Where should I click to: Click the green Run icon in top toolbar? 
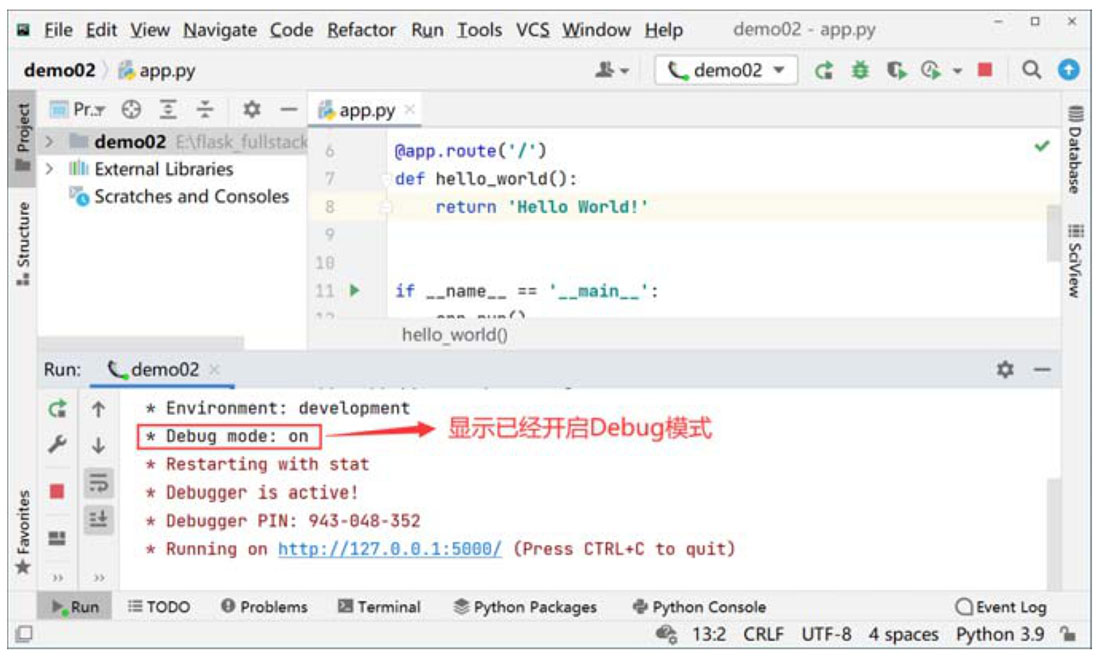point(824,71)
